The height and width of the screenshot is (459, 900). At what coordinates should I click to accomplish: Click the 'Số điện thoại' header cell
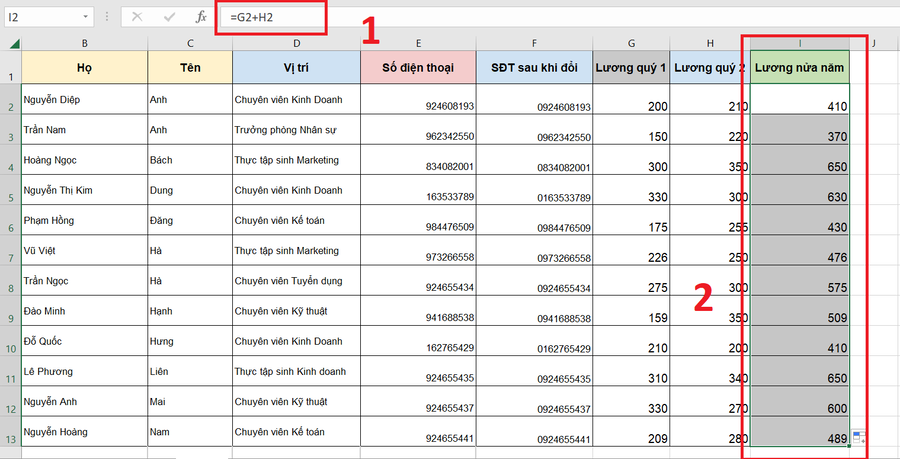[418, 68]
